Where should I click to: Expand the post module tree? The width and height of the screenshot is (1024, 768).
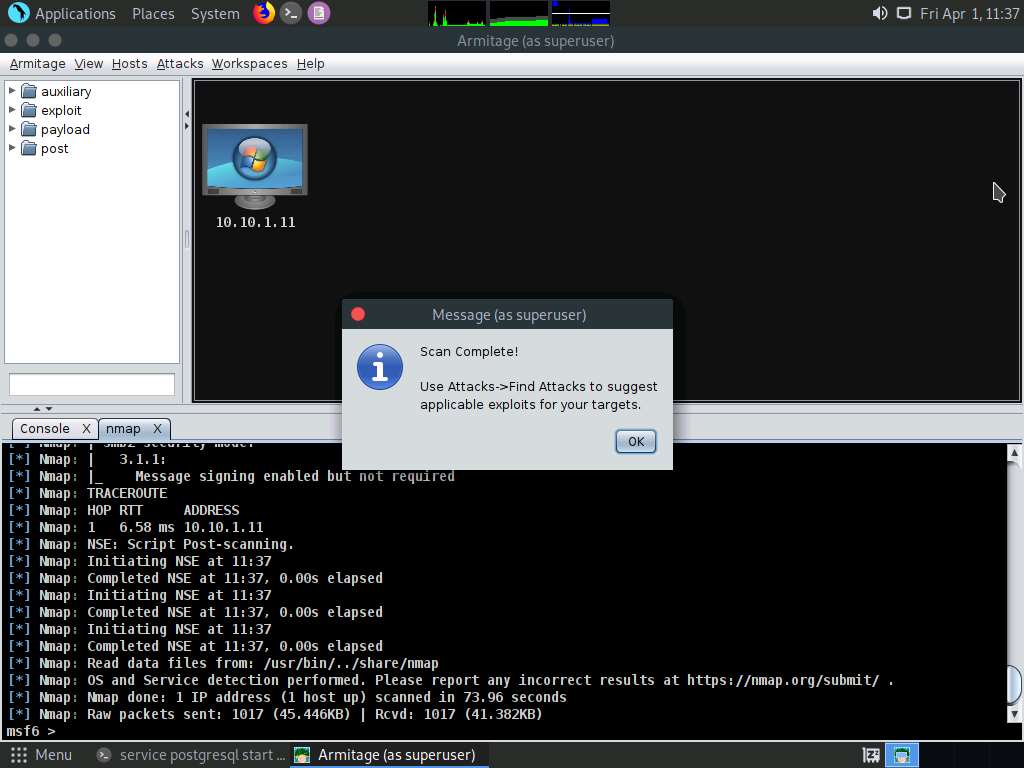tap(12, 148)
